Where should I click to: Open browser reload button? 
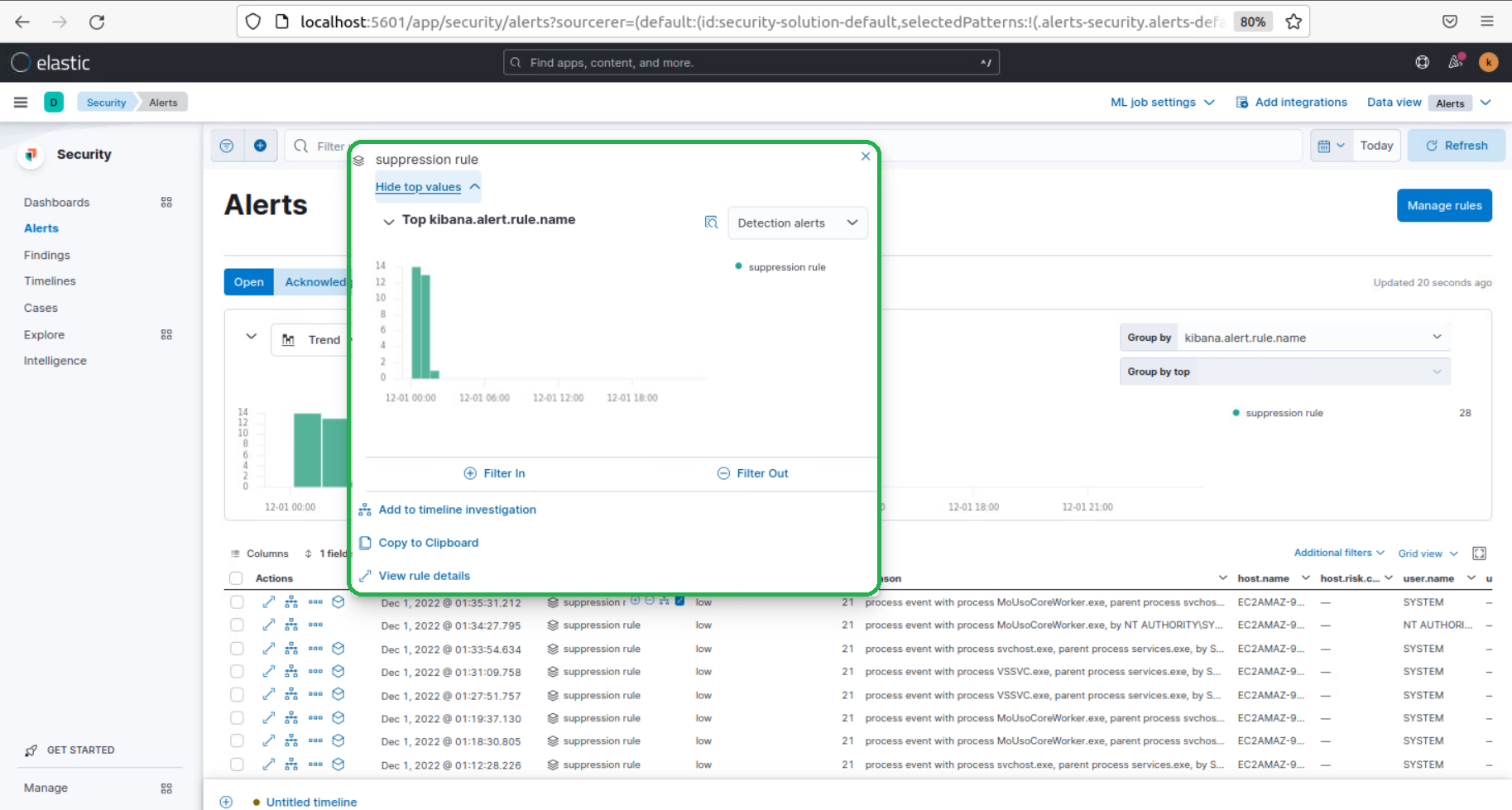[x=97, y=22]
